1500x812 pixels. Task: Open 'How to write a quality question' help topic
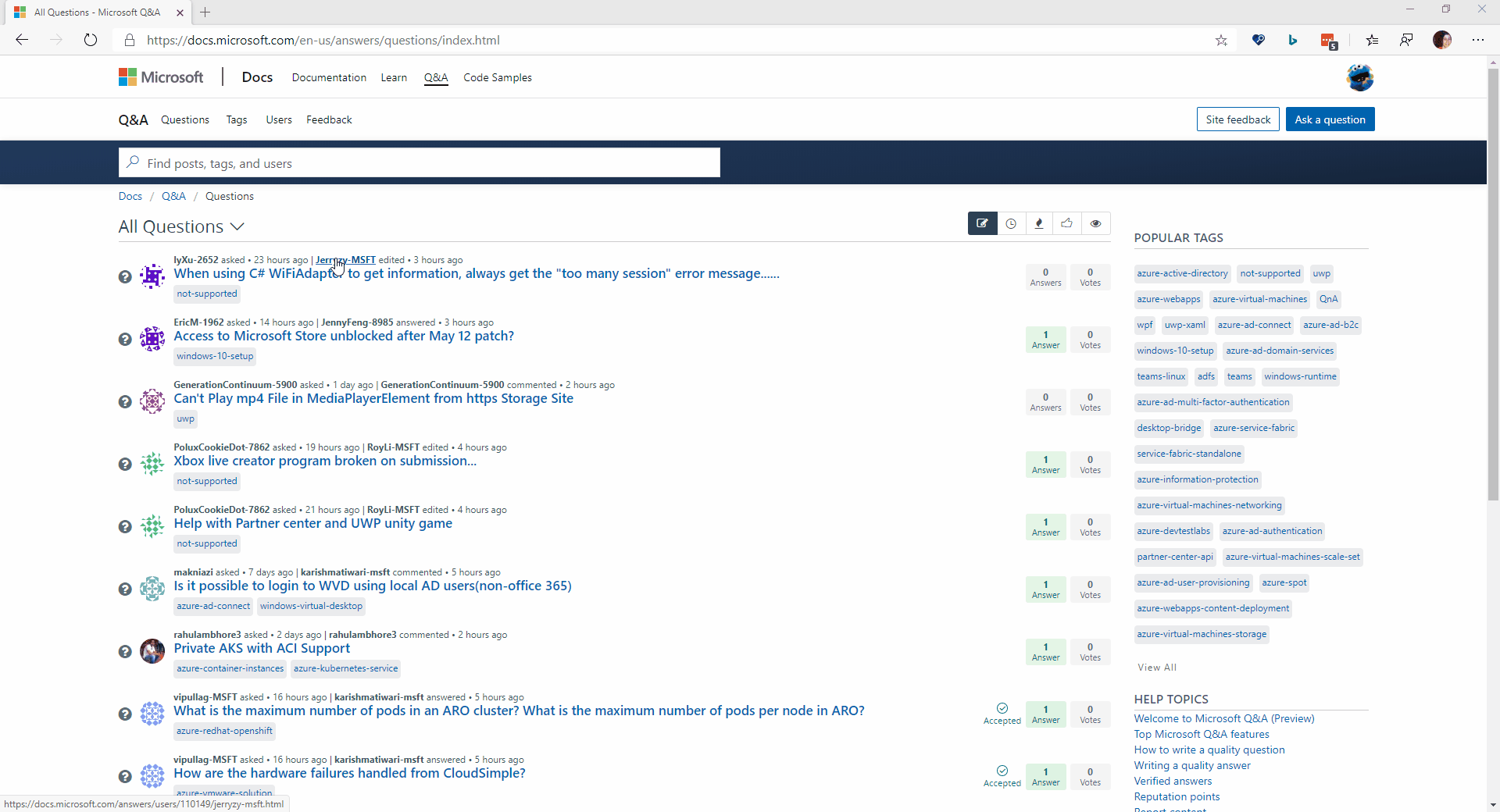1209,750
